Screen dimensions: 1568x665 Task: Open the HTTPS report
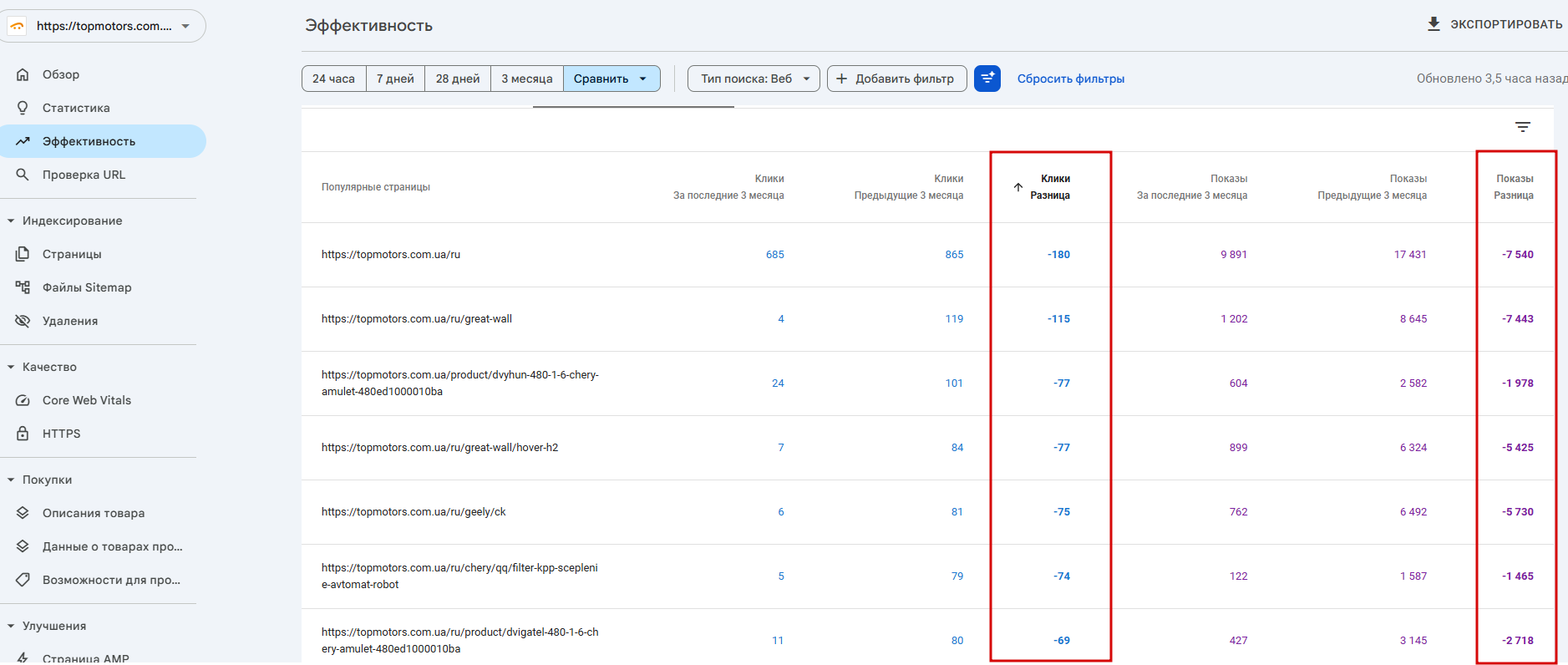pyautogui.click(x=62, y=434)
